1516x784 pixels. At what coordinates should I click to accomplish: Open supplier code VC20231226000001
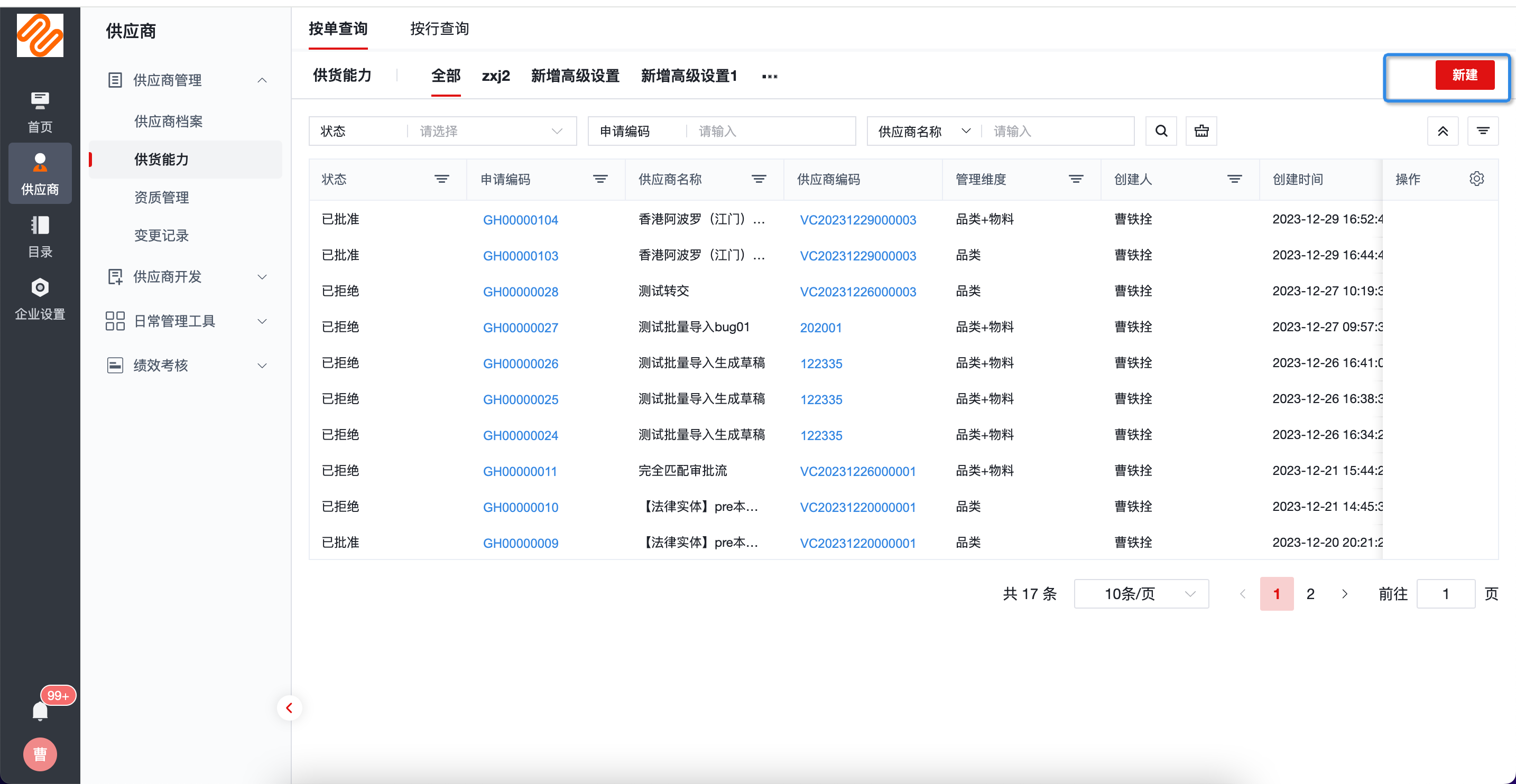(857, 471)
